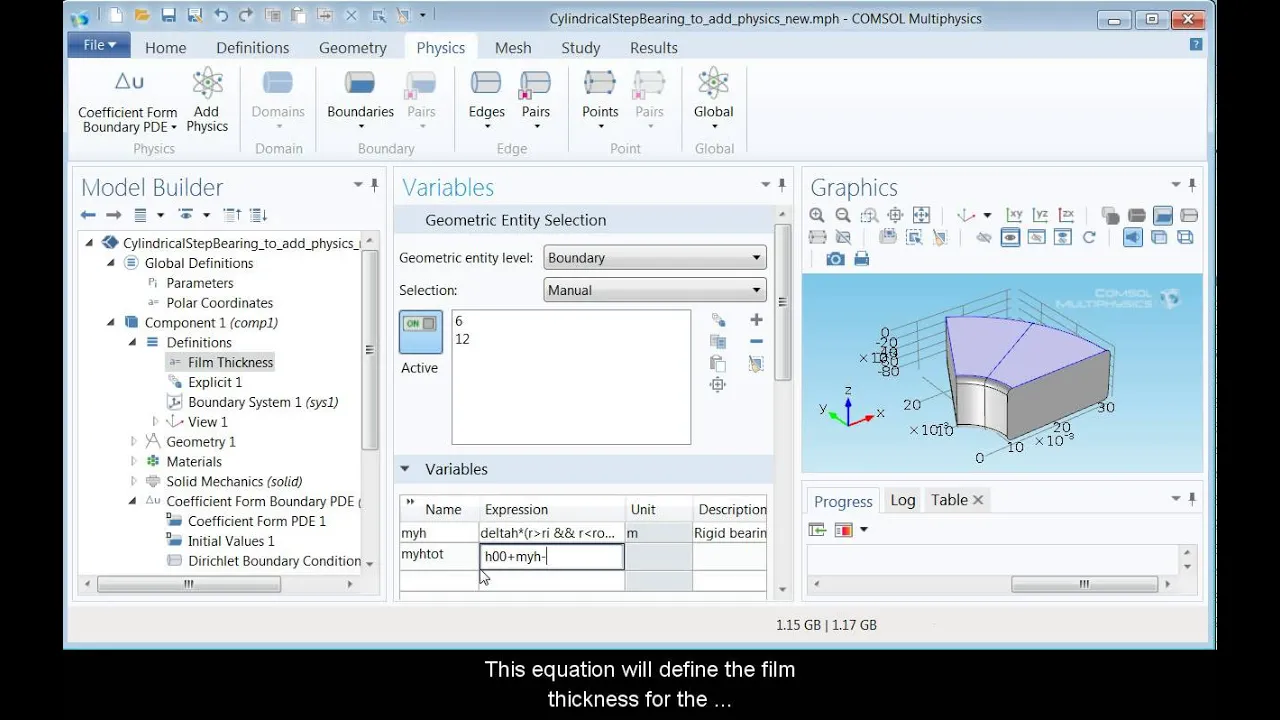
Task: Go to next node in Model Builder
Action: (113, 215)
